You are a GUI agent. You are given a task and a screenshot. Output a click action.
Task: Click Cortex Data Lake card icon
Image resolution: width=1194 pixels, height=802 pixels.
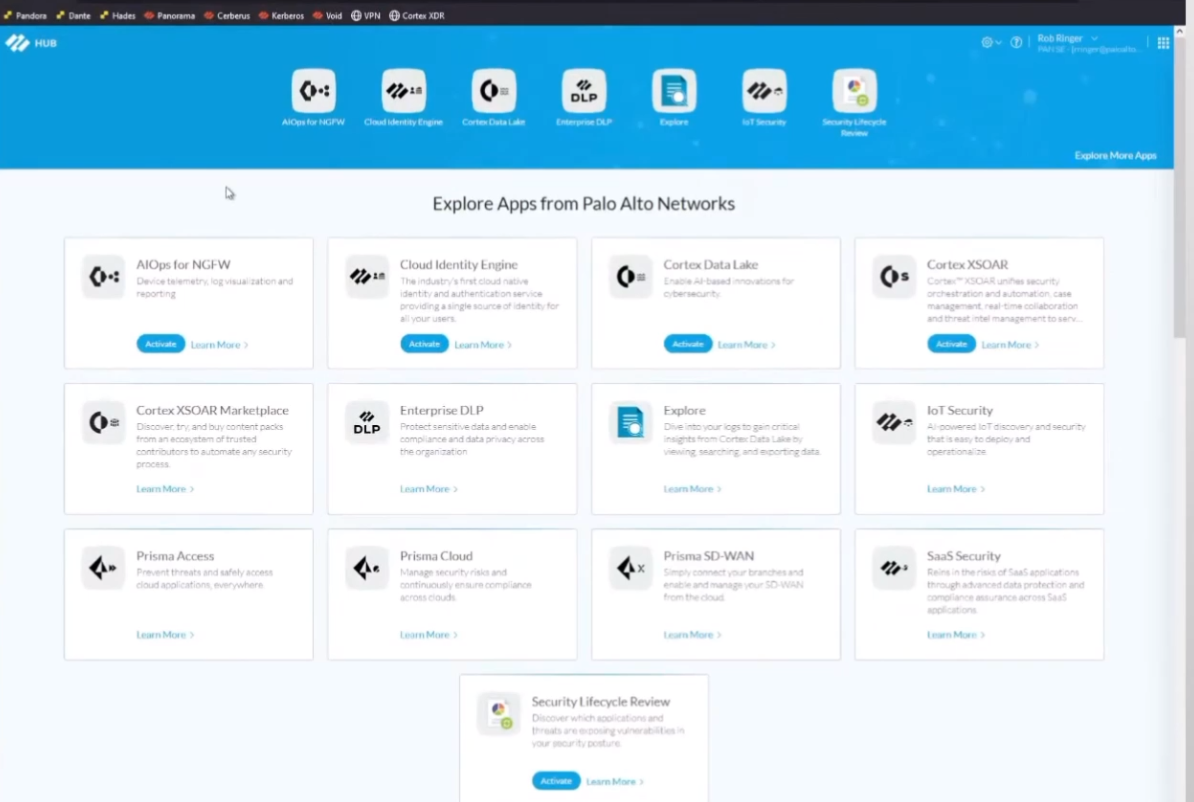pos(631,276)
